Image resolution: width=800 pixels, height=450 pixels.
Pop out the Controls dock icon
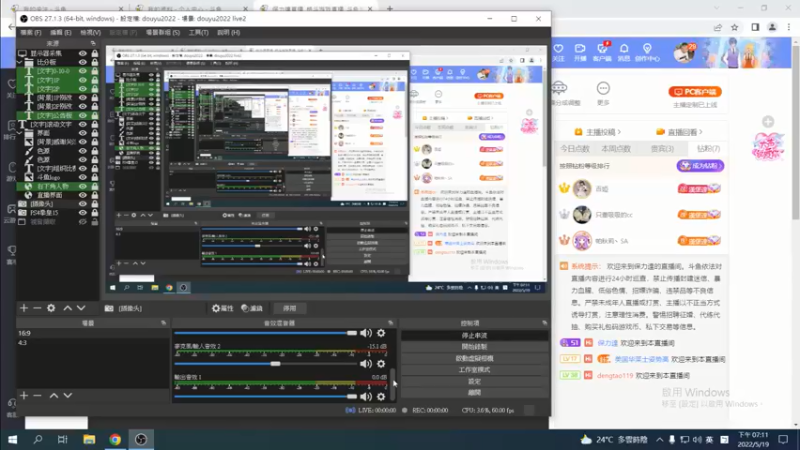point(544,323)
